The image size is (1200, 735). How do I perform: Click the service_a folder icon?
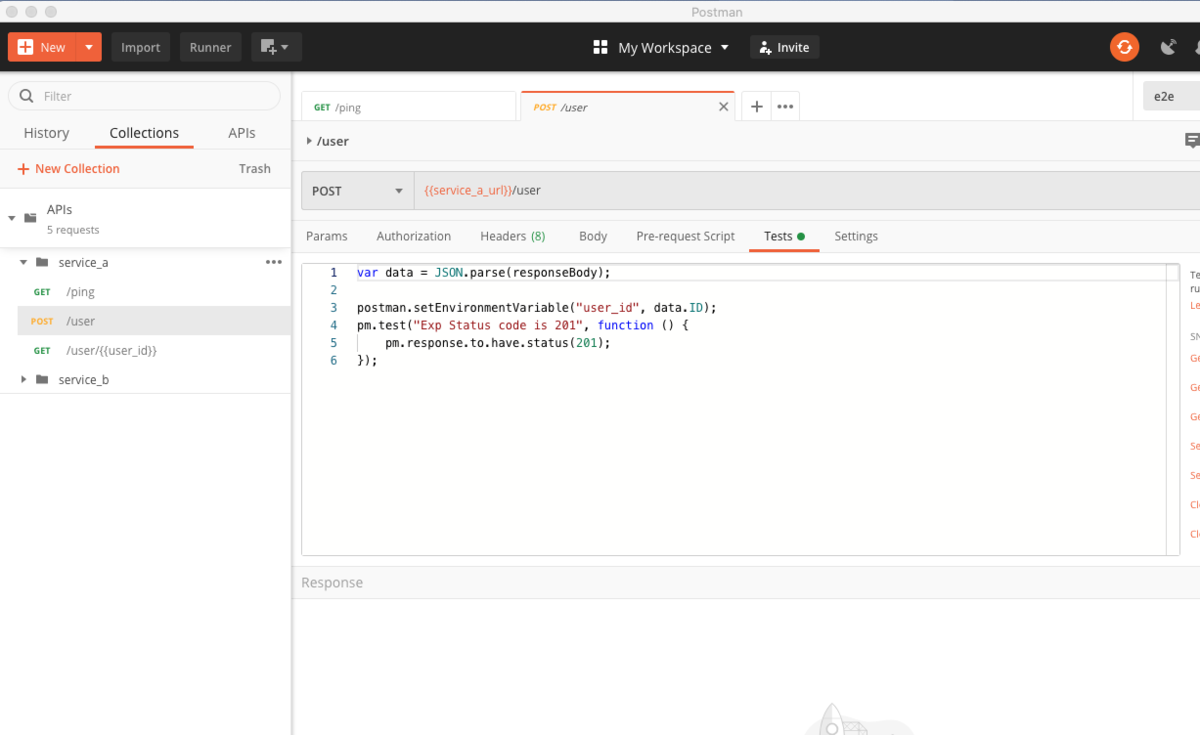coord(42,262)
